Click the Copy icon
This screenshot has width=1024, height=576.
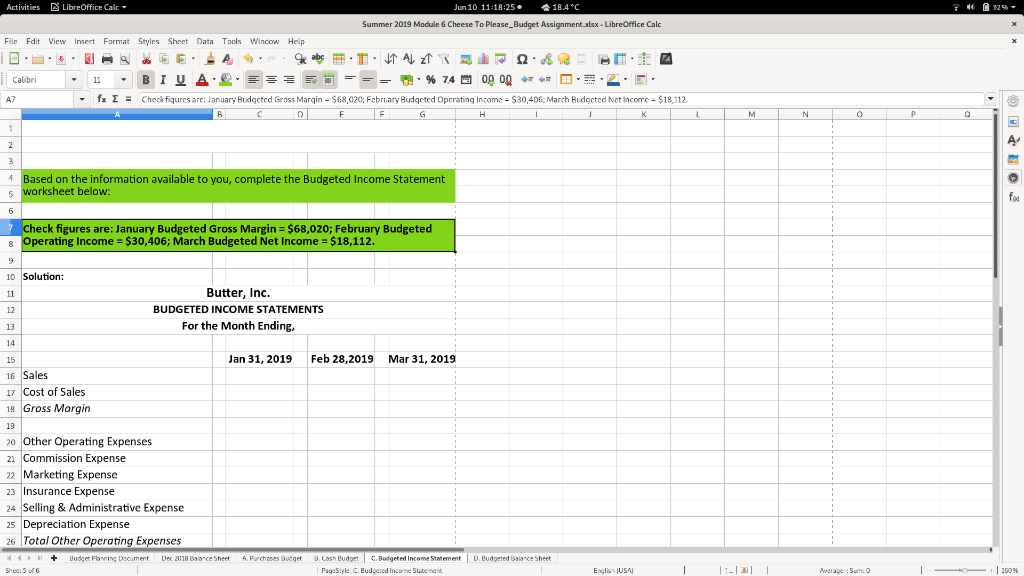point(164,59)
